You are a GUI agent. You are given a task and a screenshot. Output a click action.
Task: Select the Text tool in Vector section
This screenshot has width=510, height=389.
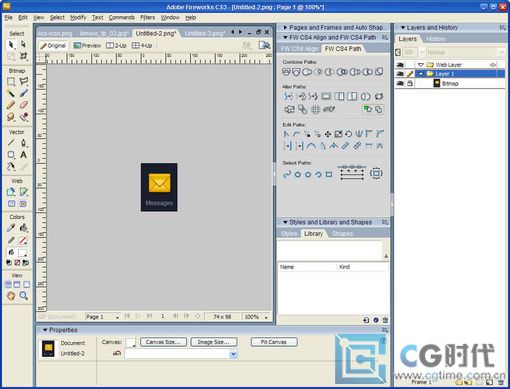click(23, 155)
